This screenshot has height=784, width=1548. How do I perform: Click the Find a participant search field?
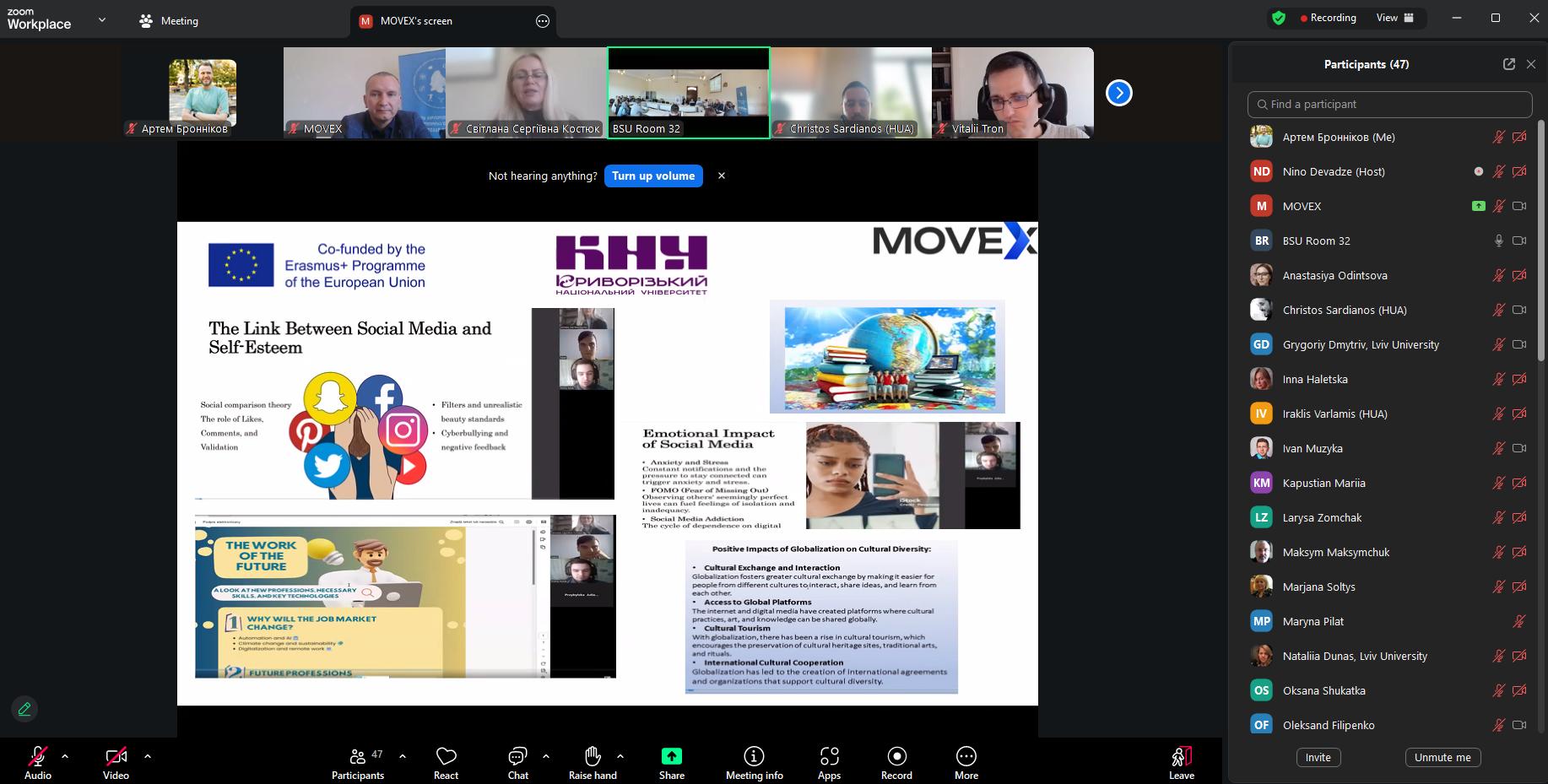(1389, 105)
